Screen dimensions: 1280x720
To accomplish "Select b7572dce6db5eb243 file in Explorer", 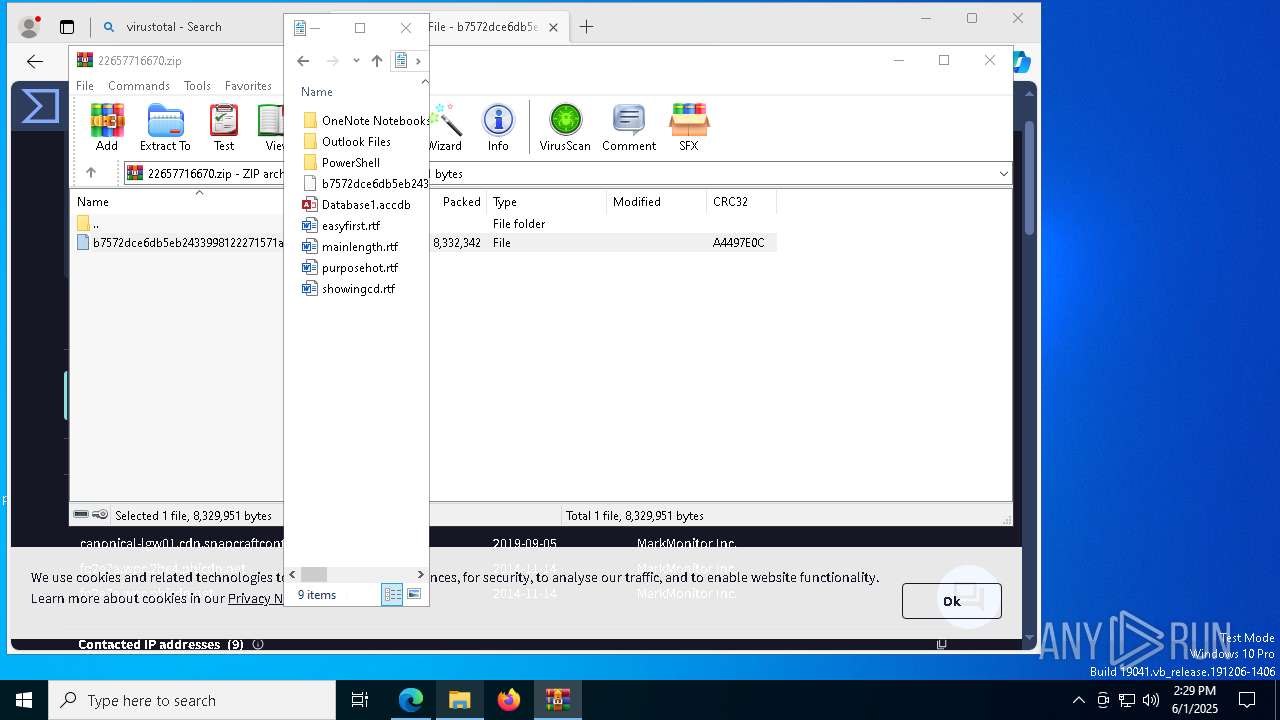I will tap(365, 183).
